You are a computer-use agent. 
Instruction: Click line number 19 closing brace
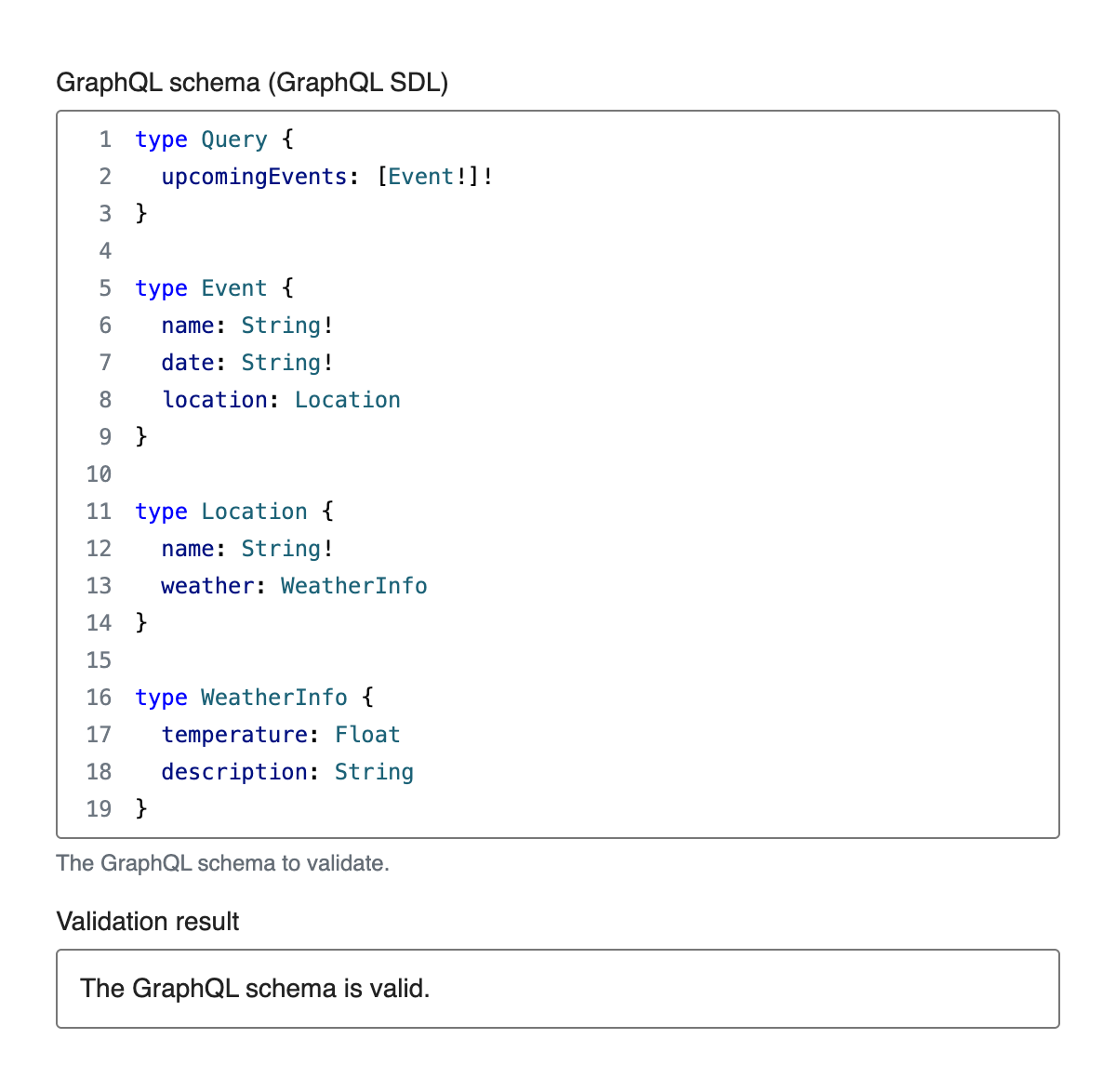click(141, 809)
